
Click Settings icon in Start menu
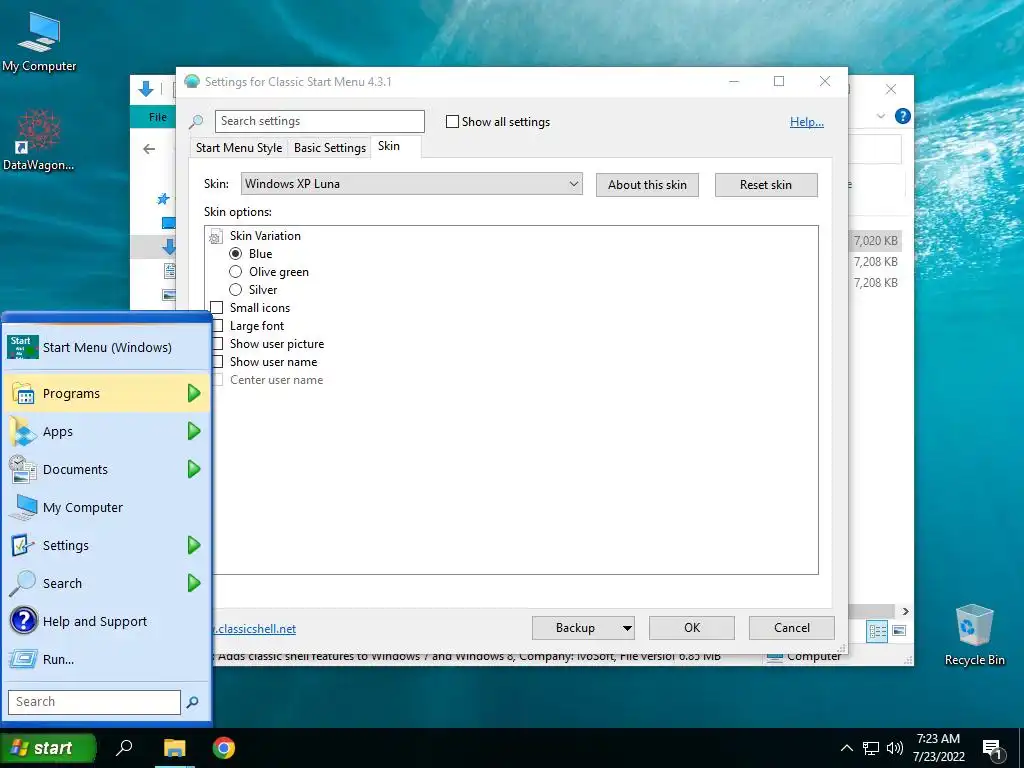(23, 545)
